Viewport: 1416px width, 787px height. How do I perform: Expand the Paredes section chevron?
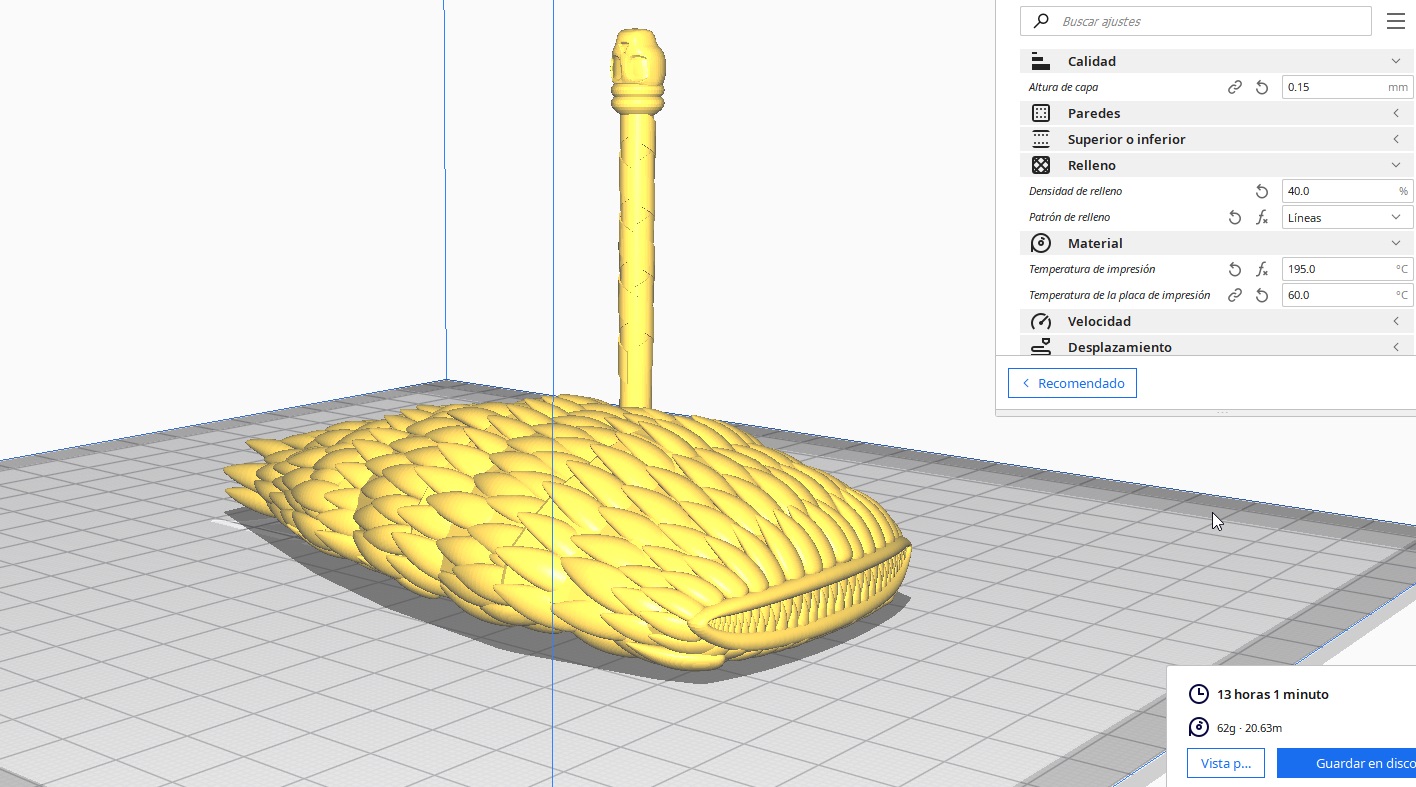click(1396, 113)
